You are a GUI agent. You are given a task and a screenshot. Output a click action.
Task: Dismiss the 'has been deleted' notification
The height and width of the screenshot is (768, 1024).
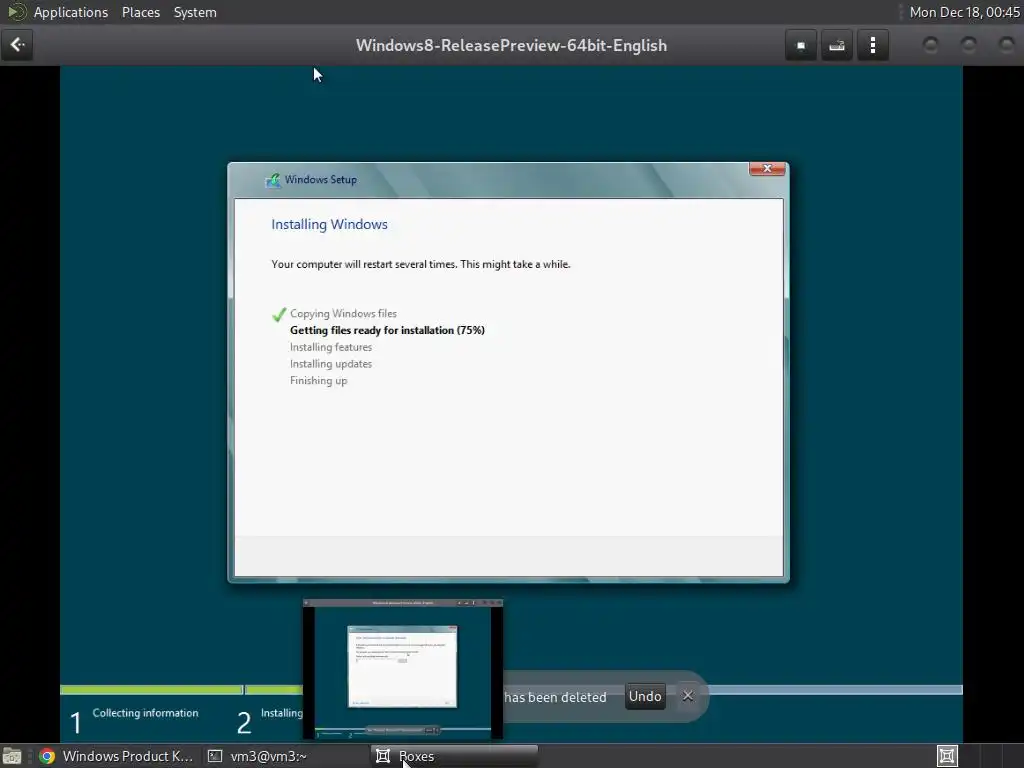[688, 696]
